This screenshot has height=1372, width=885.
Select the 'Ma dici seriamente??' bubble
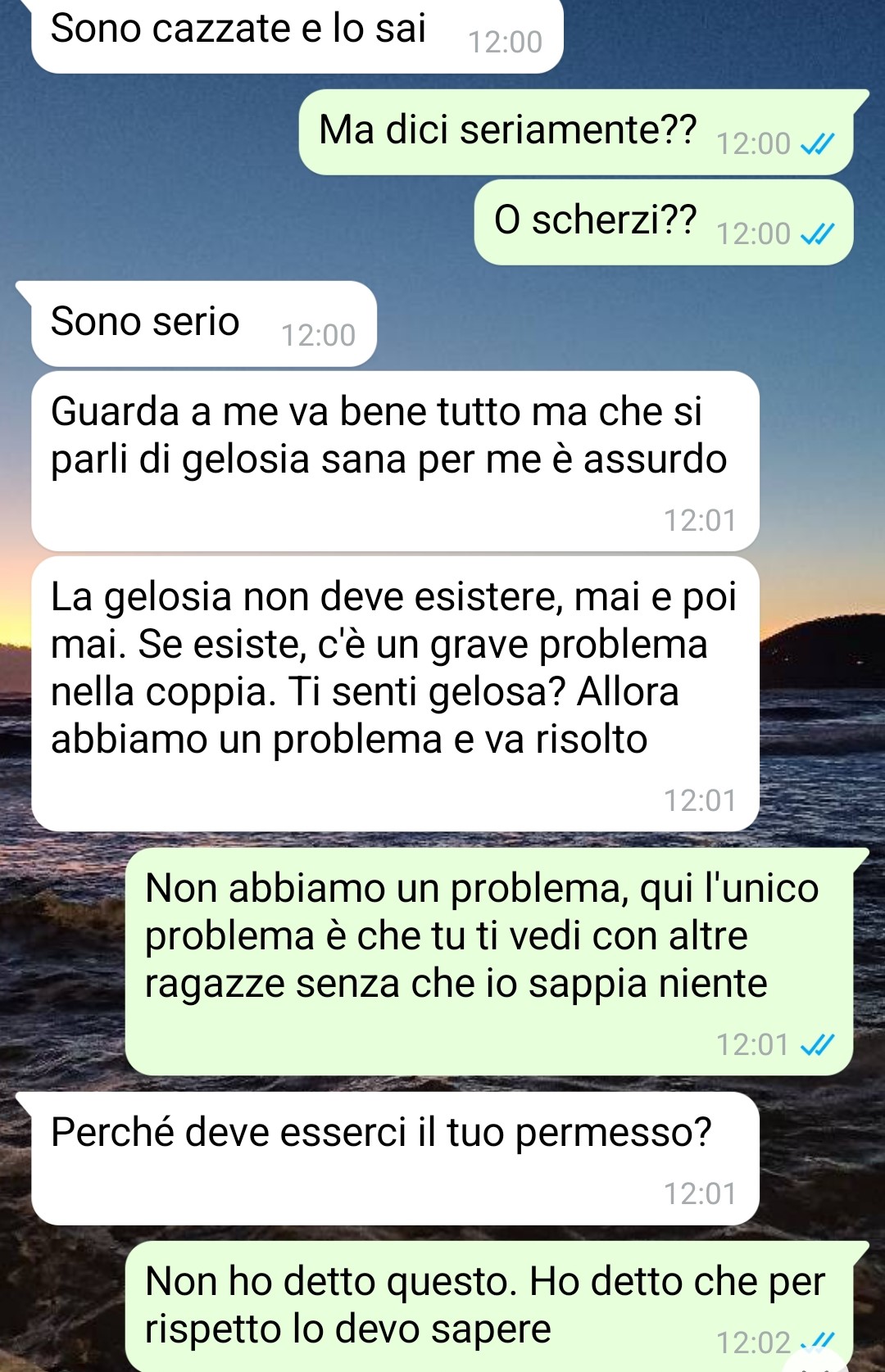coord(576,132)
